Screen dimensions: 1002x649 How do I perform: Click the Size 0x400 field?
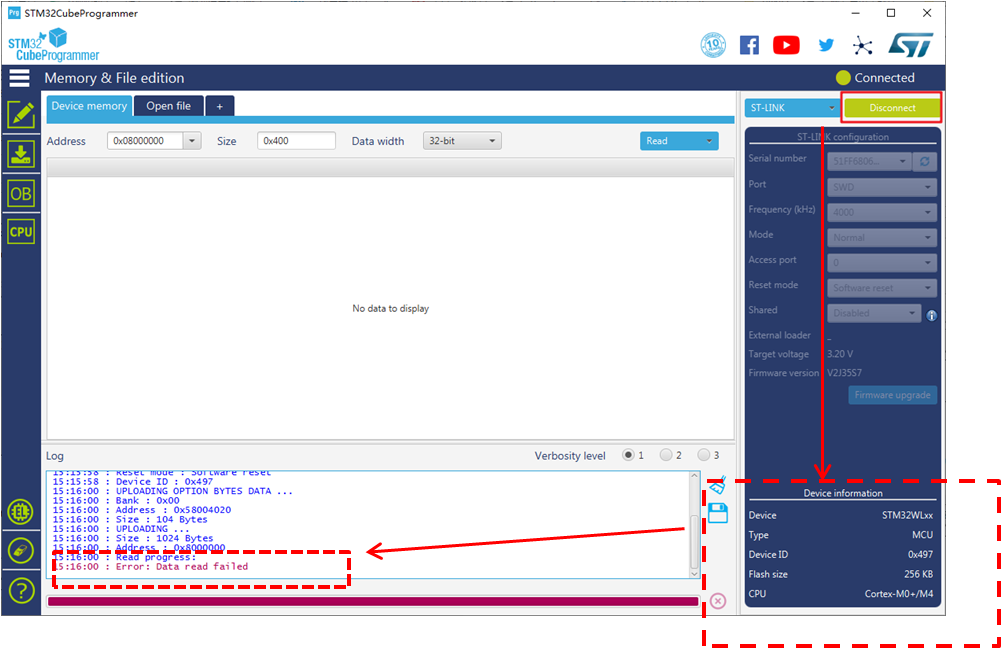(296, 141)
